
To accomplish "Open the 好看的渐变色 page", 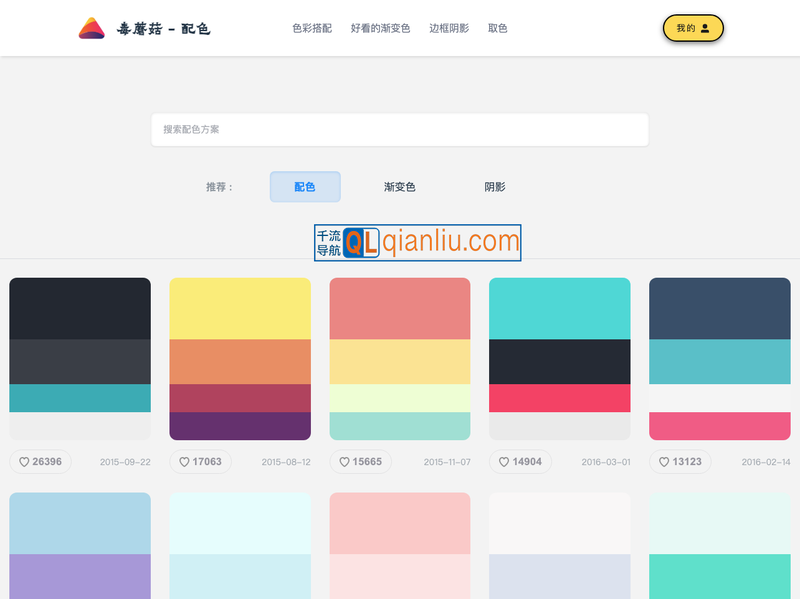I will [379, 28].
